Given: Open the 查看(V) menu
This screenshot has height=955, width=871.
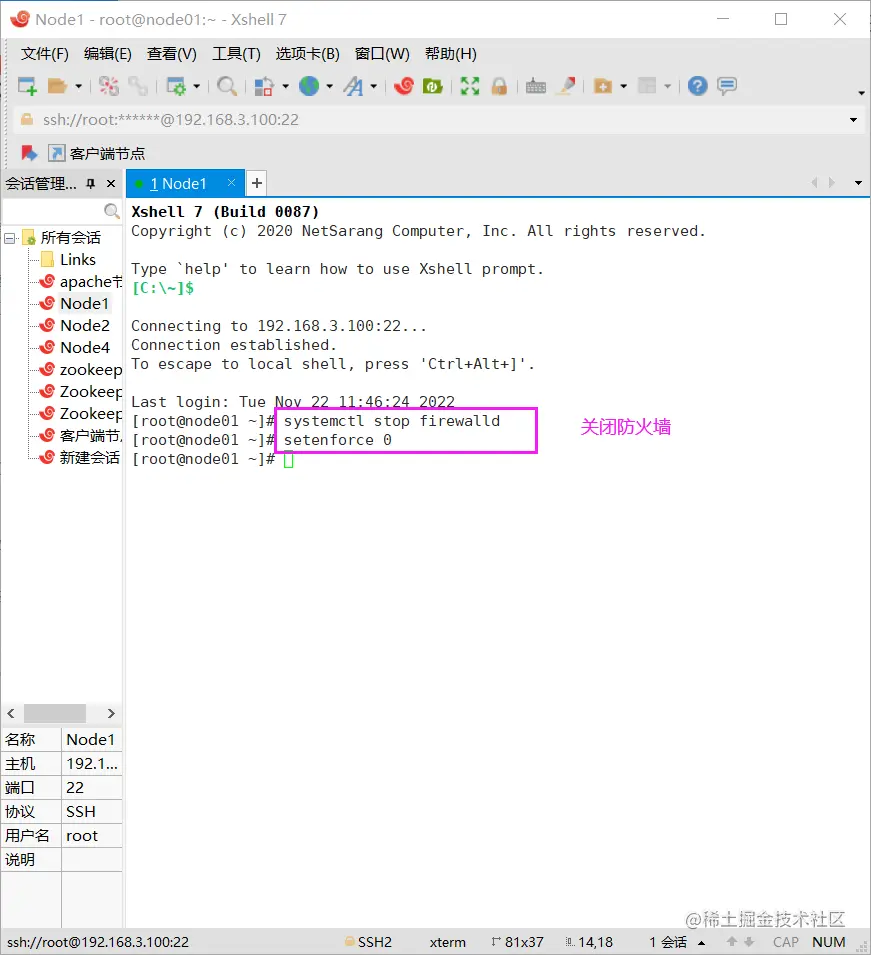Looking at the screenshot, I should [171, 54].
